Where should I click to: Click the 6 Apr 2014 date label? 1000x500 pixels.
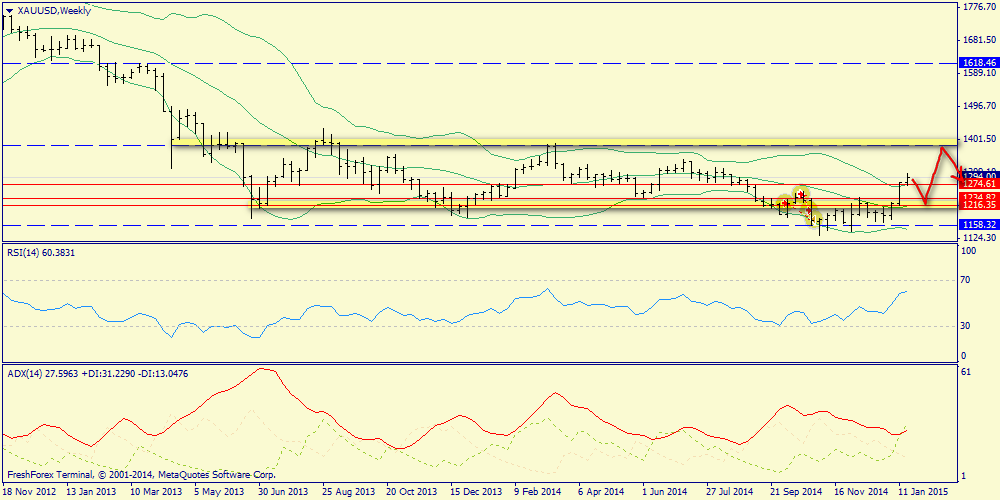[600, 492]
